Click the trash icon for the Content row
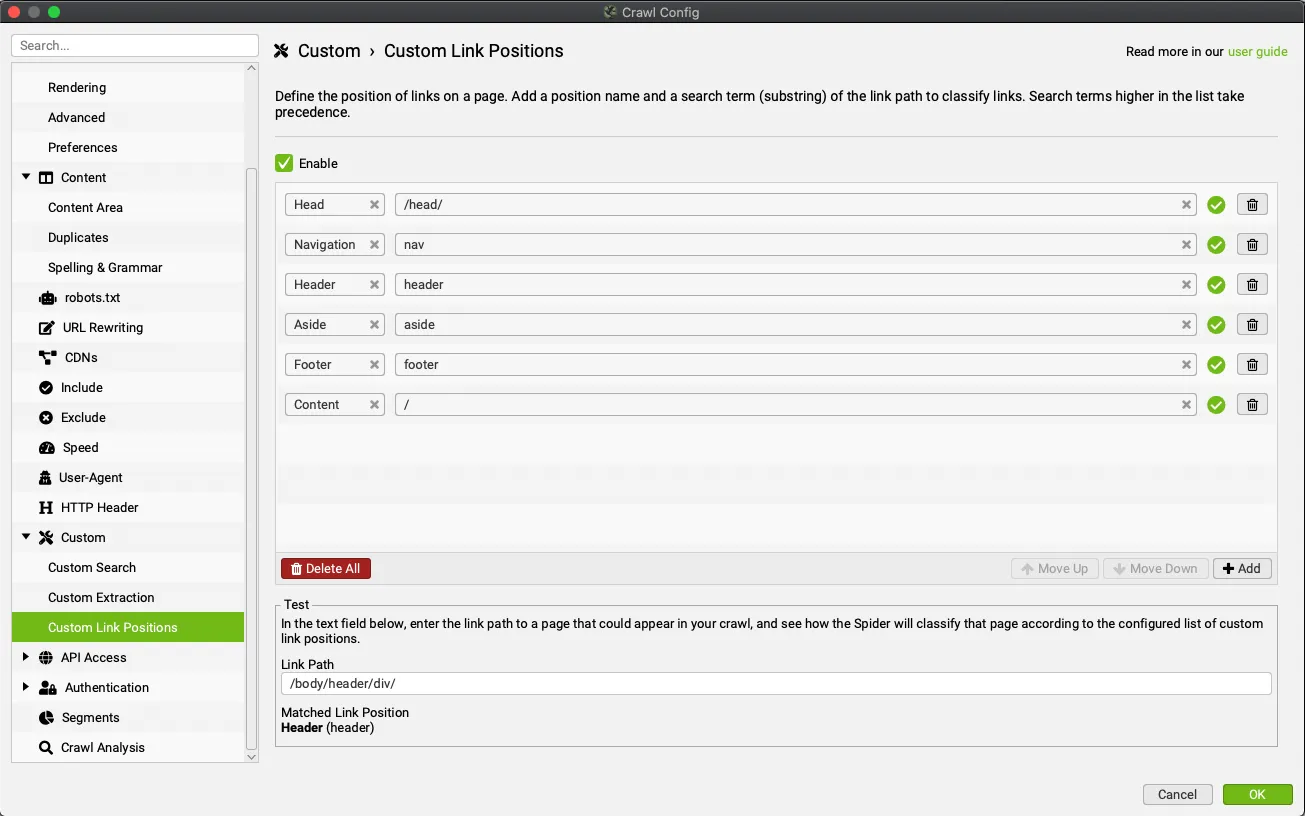Screen dimensions: 1305x816 click(1252, 405)
